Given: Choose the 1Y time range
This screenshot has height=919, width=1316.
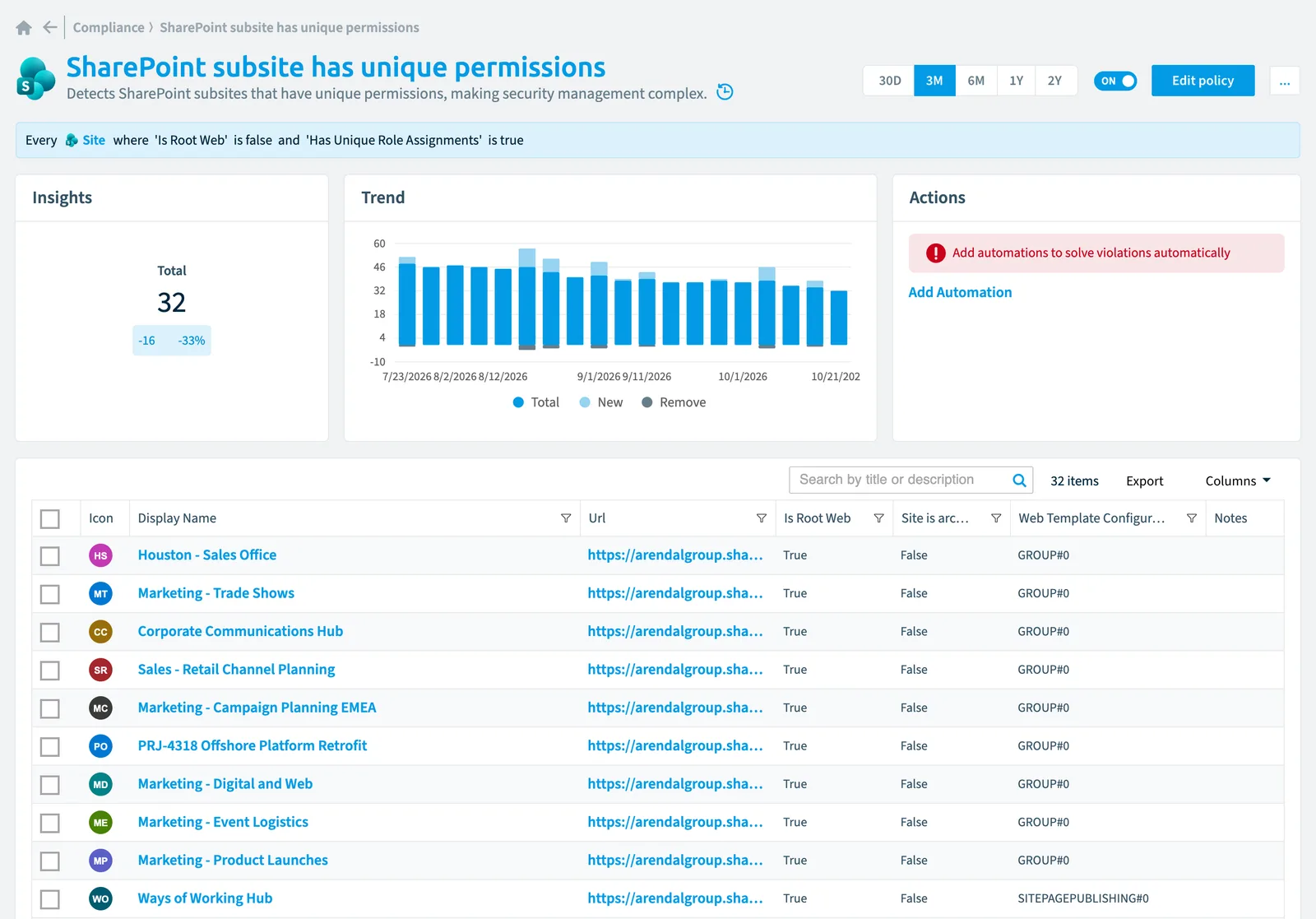Looking at the screenshot, I should tap(1016, 81).
